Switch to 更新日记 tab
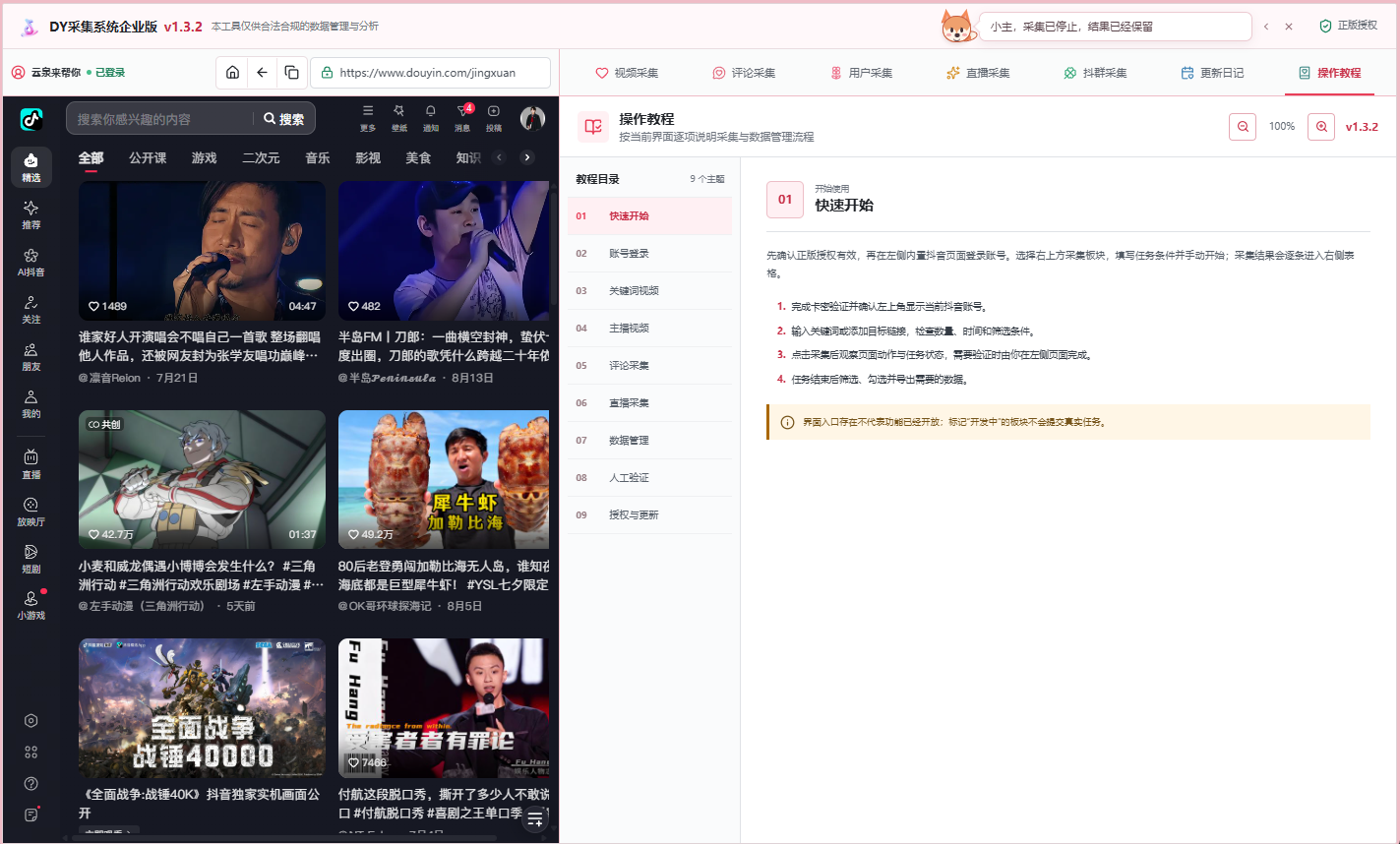This screenshot has width=1400, height=844. coord(1213,73)
